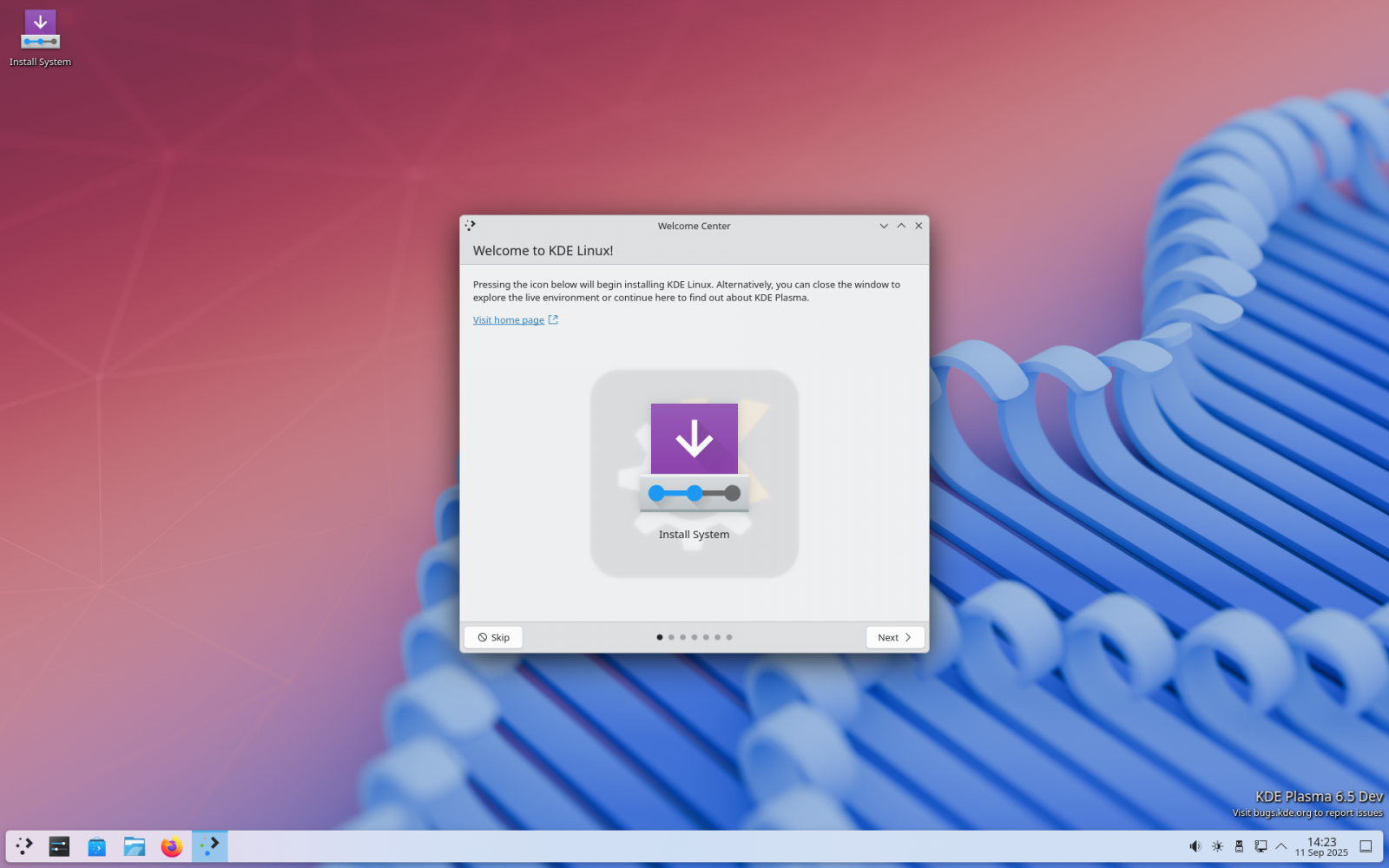Screen dimensions: 1389x868
Task: Click the paragraph starting 'Pressing the icon below'
Action: pyautogui.click(x=687, y=291)
